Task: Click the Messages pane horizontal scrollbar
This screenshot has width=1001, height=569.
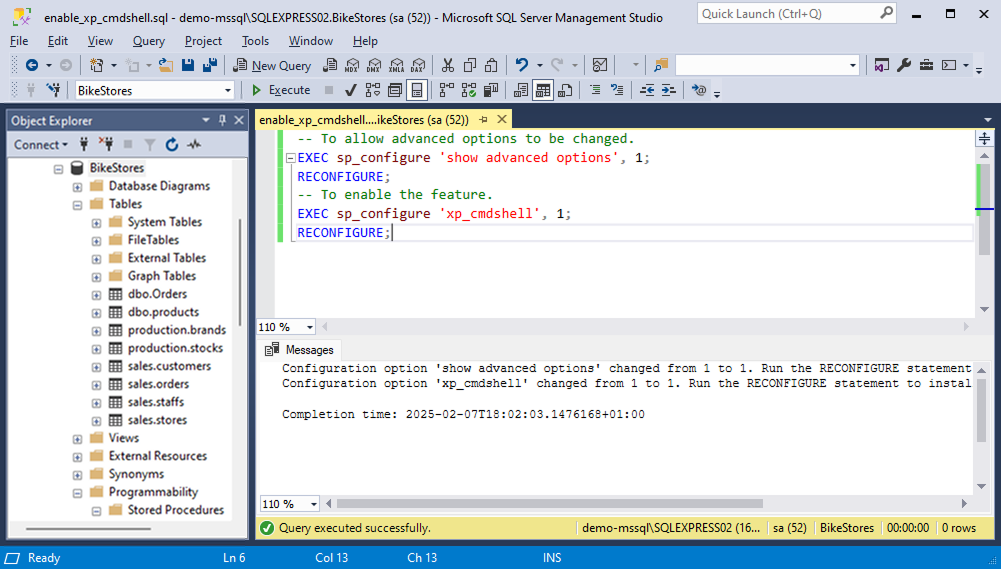Action: 550,504
